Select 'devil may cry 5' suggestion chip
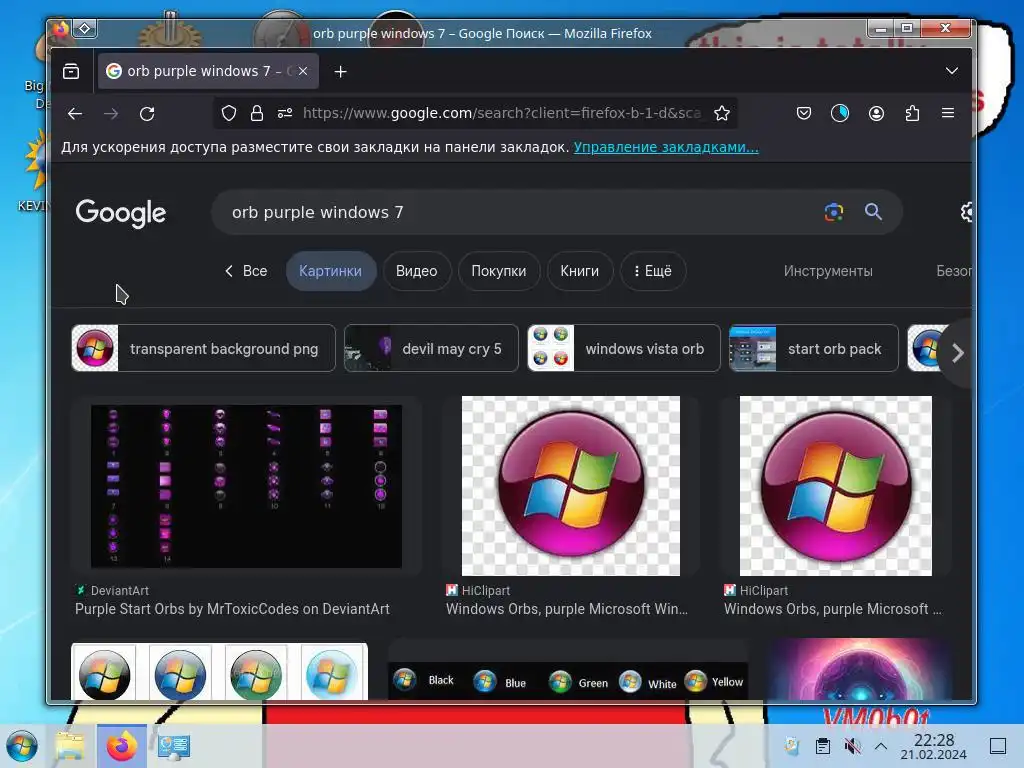Screen dimensions: 1024x768 click(x=431, y=349)
